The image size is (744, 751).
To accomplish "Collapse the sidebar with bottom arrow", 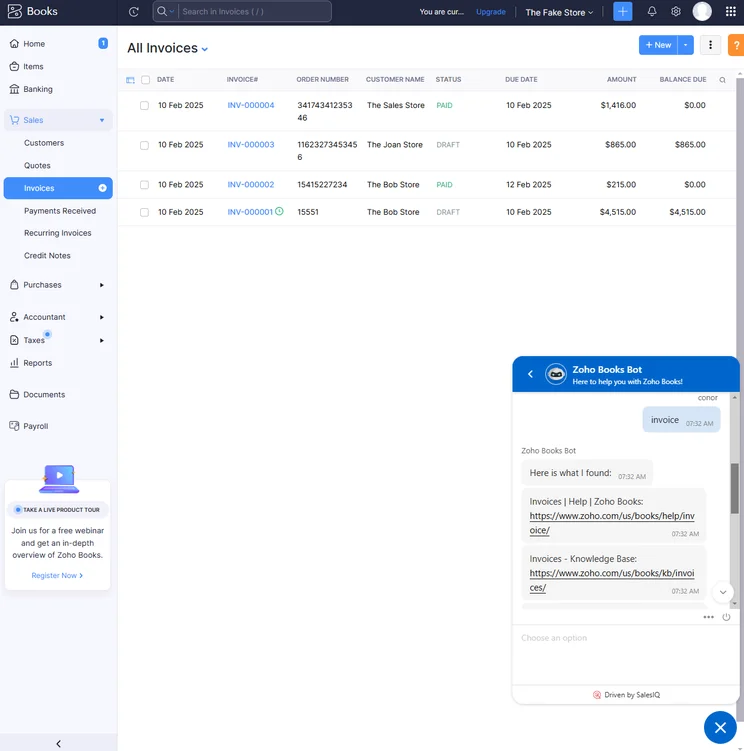I will tap(58, 743).
